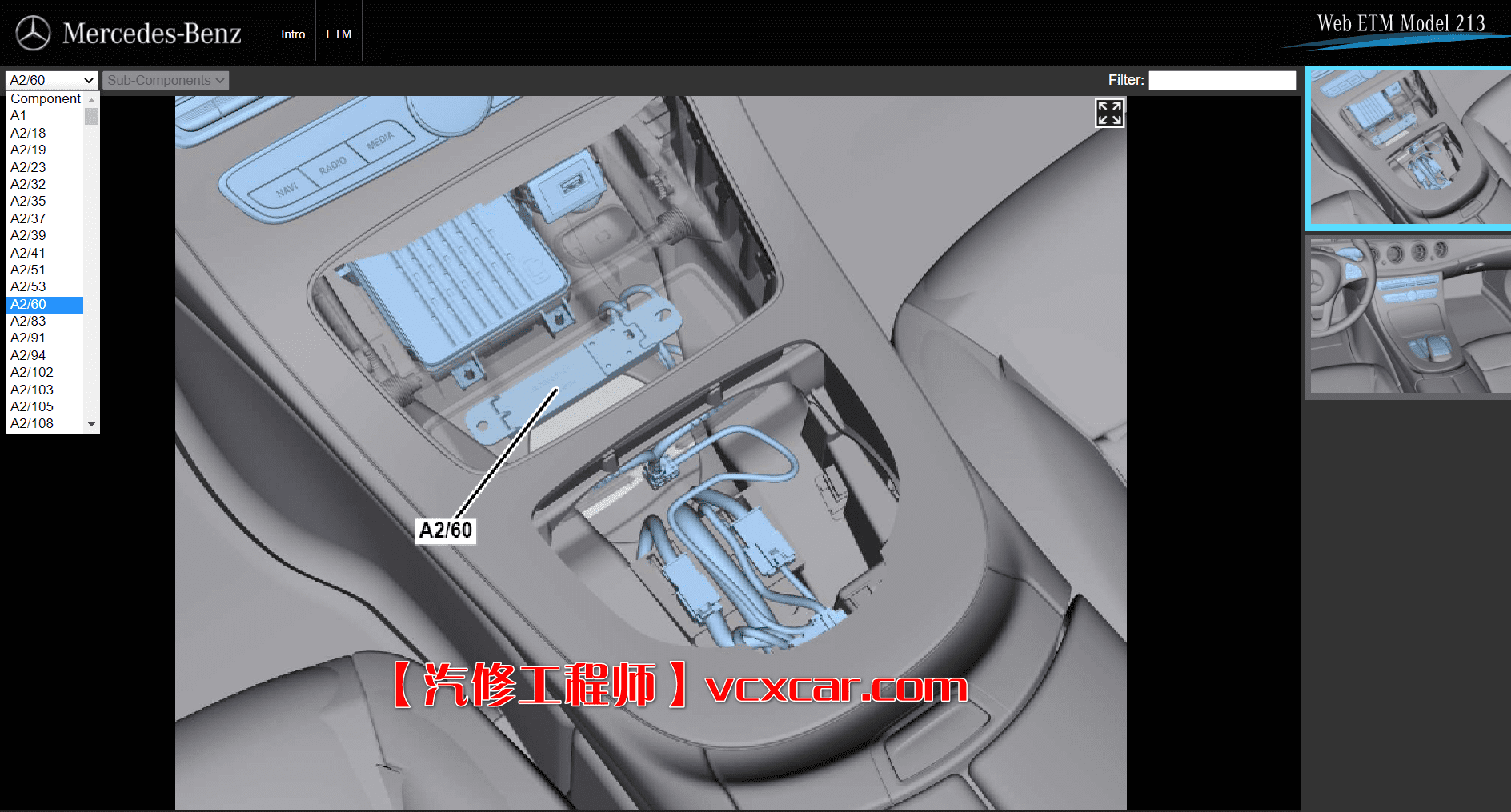The image size is (1511, 812).
Task: Switch to the ETM tab
Action: [339, 34]
